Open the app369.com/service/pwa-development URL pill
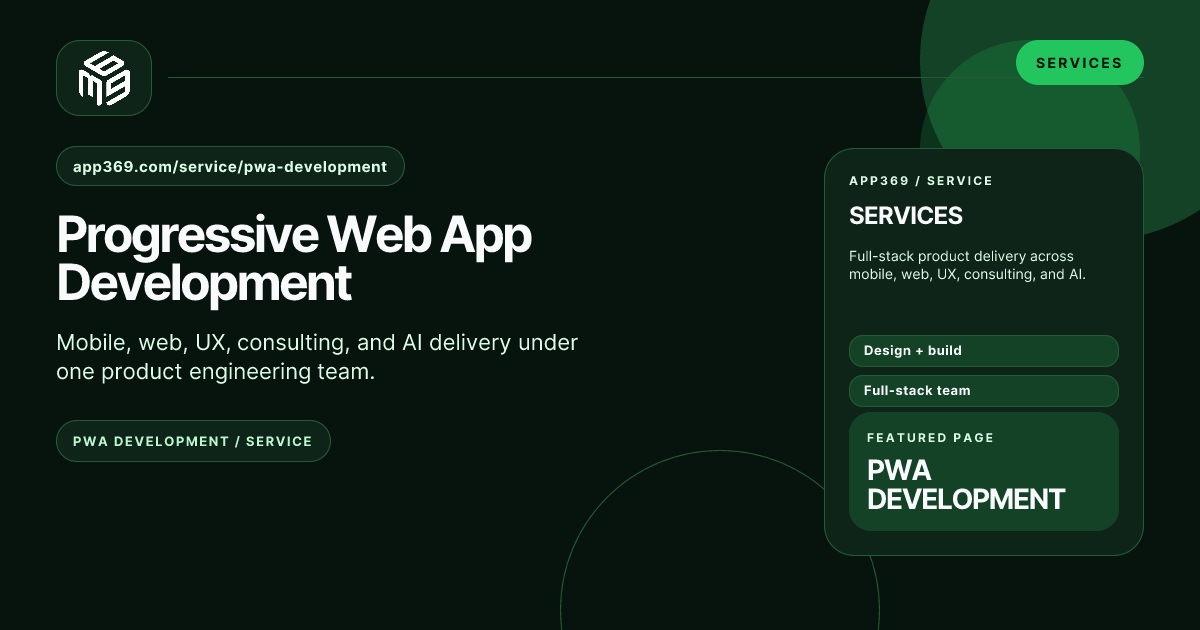The image size is (1200, 630). (230, 166)
